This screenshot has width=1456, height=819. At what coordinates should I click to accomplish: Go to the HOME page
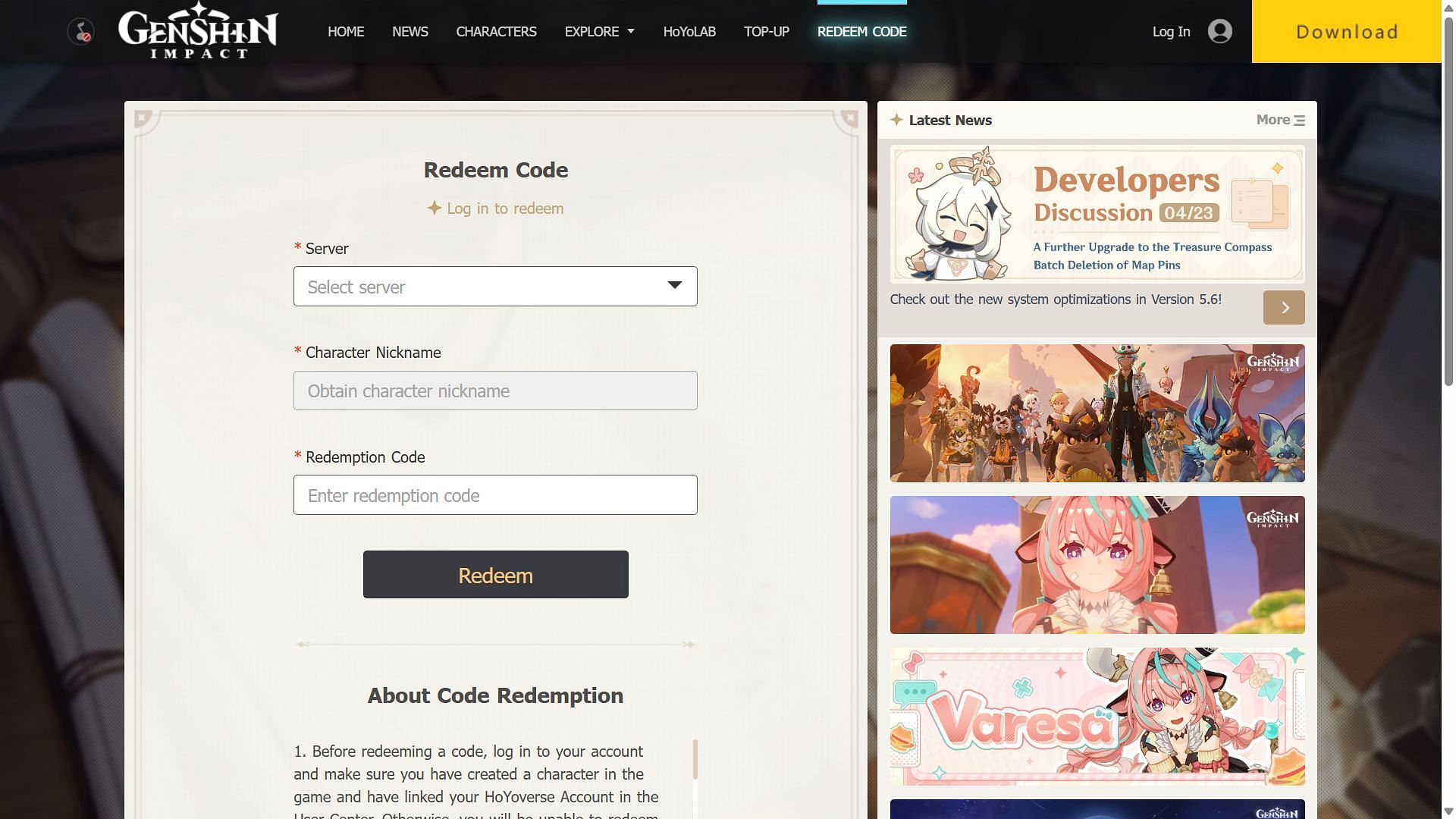[346, 32]
